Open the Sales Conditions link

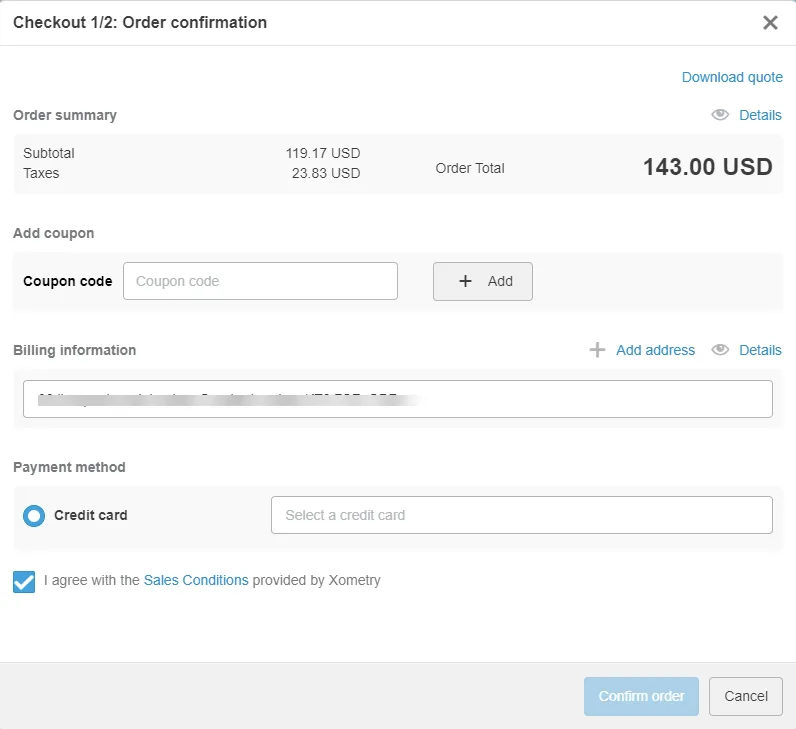[196, 580]
